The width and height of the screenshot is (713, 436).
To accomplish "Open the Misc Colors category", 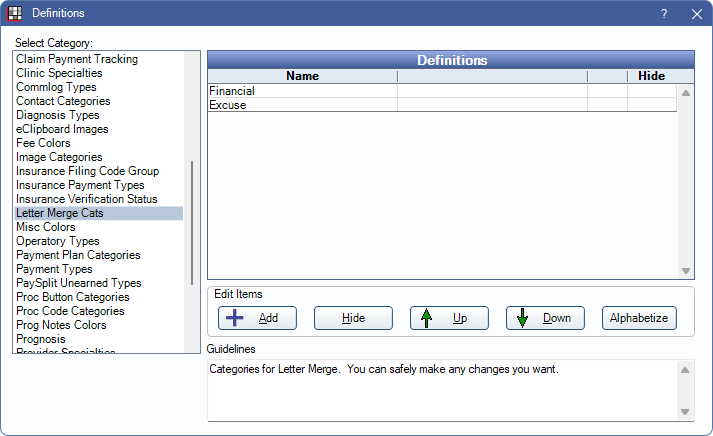I will (46, 227).
